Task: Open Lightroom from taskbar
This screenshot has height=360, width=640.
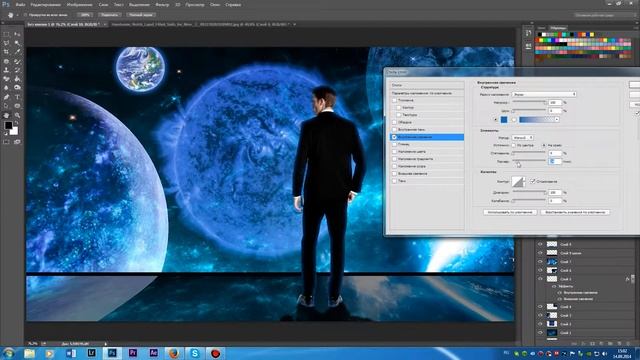Action: pyautogui.click(x=91, y=353)
